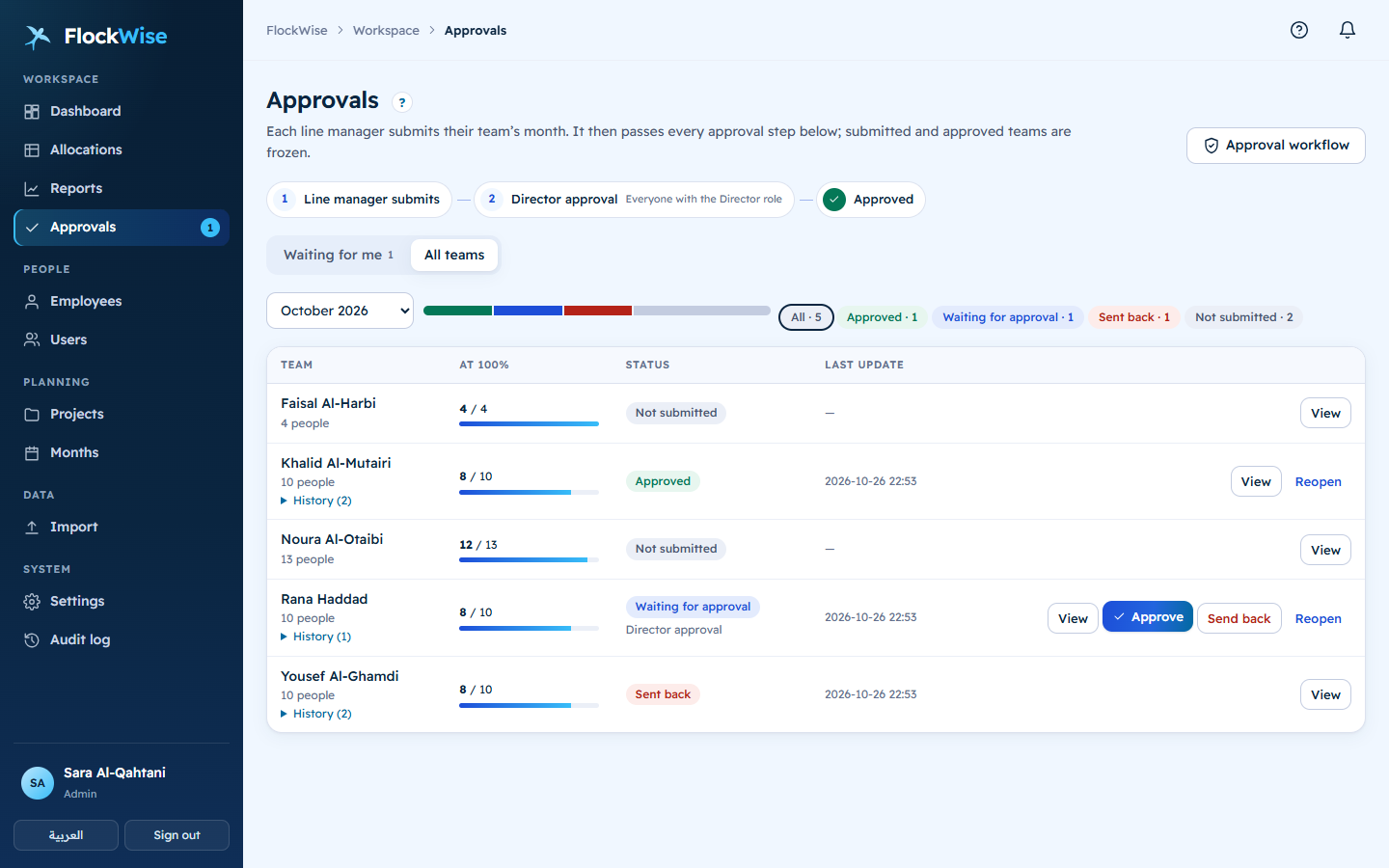The image size is (1389, 868).
Task: Open the October 2026 month dropdown
Action: pos(340,311)
